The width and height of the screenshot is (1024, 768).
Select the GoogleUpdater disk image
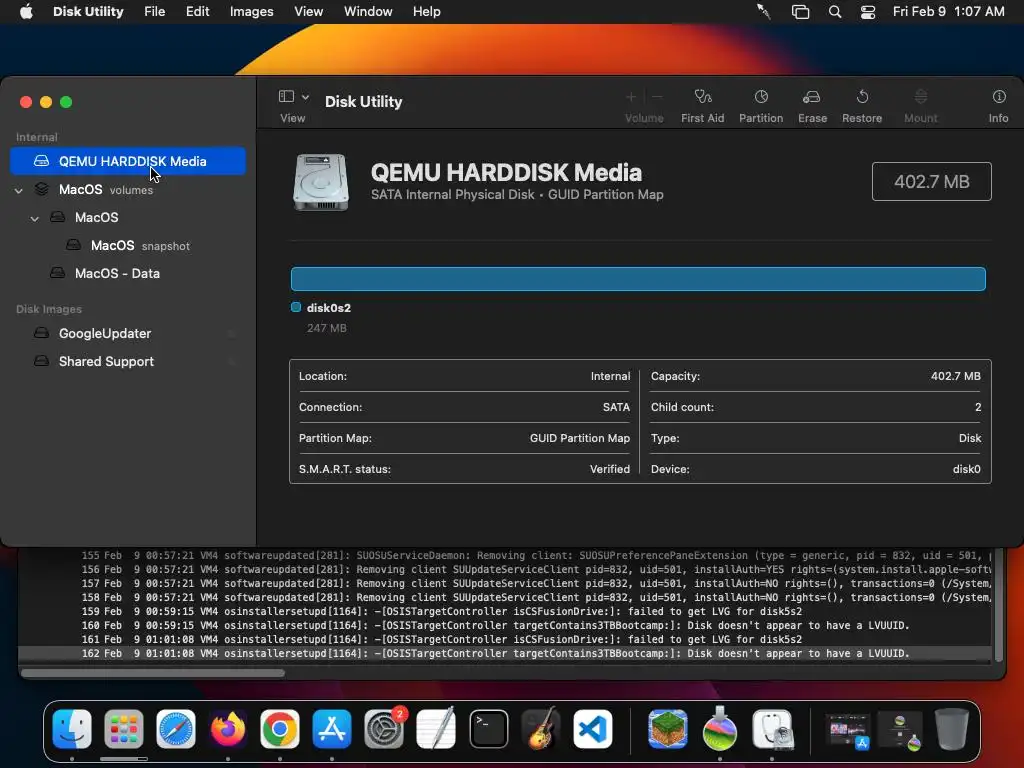128,334
